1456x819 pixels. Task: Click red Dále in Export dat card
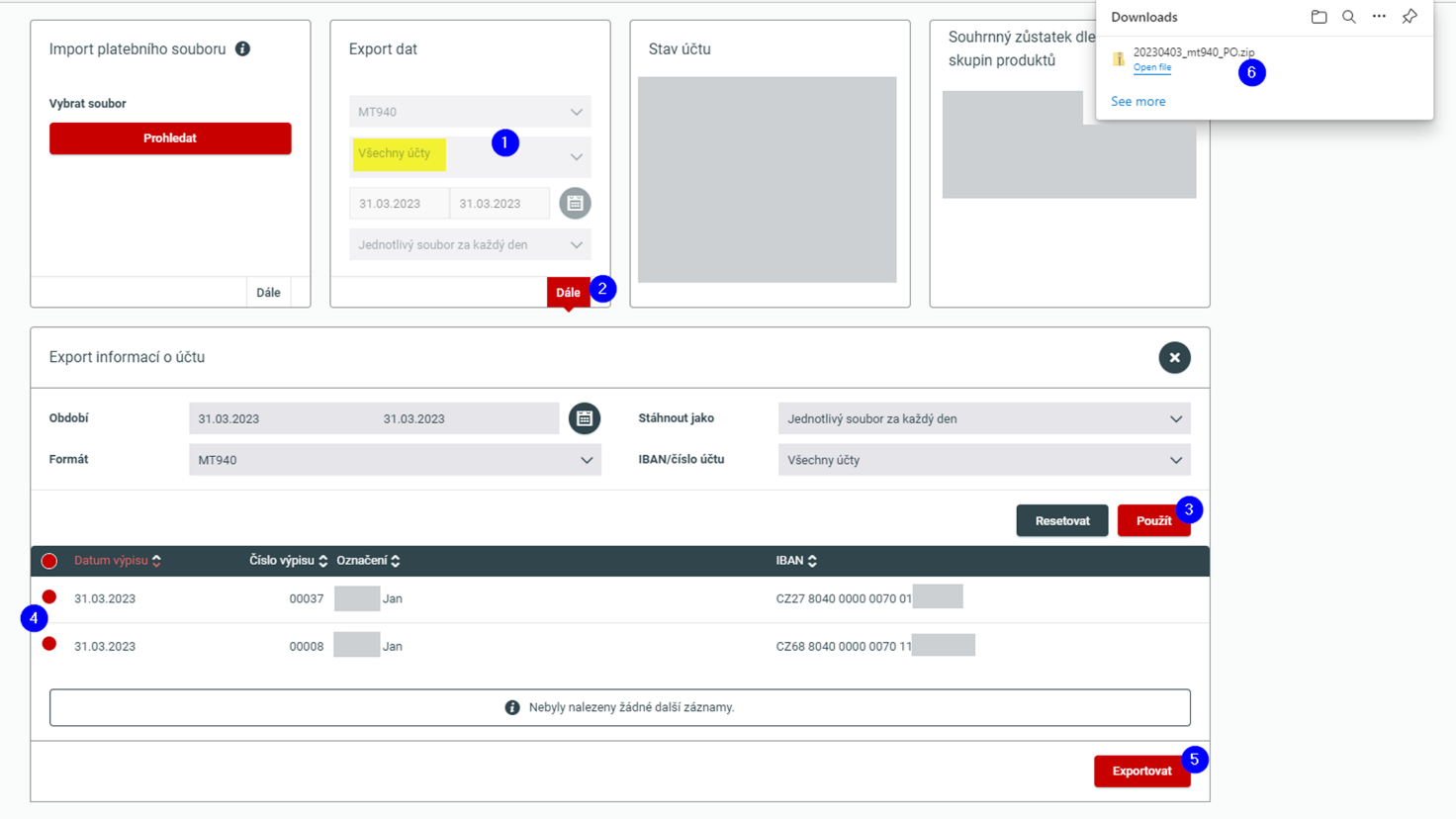[x=568, y=293]
